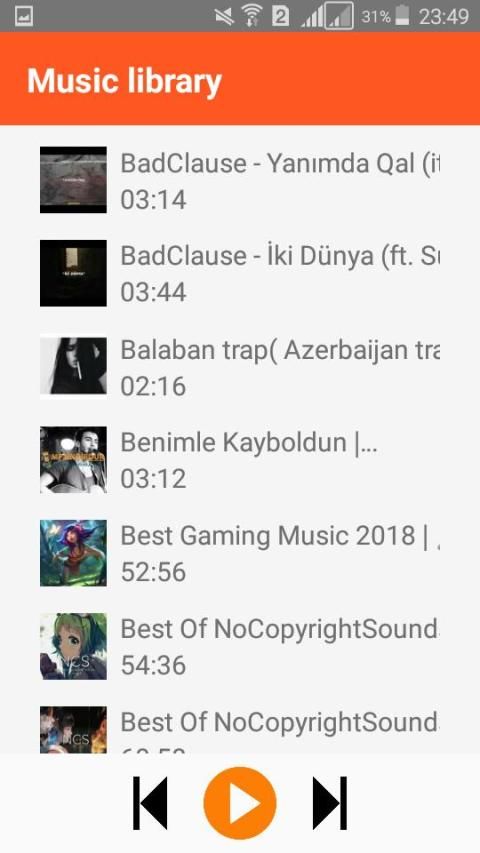Tap the Music library header title
The width and height of the screenshot is (480, 853).
tap(125, 81)
